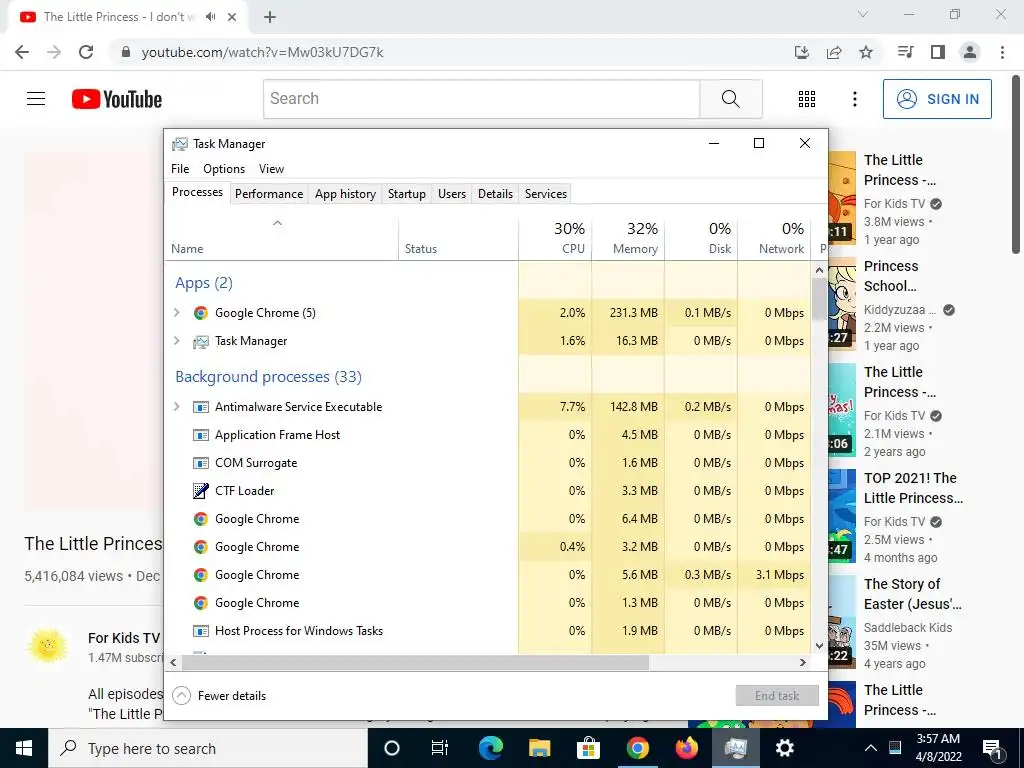Image resolution: width=1024 pixels, height=768 pixels.
Task: Launch Microsoft Edge from taskbar
Action: (490, 748)
